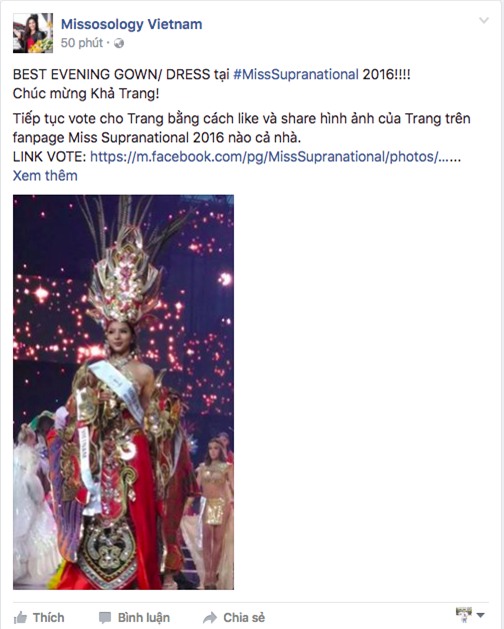Screen dimensions: 504x629
Task: Click the small commenting-as avatar icon
Action: 464,615
